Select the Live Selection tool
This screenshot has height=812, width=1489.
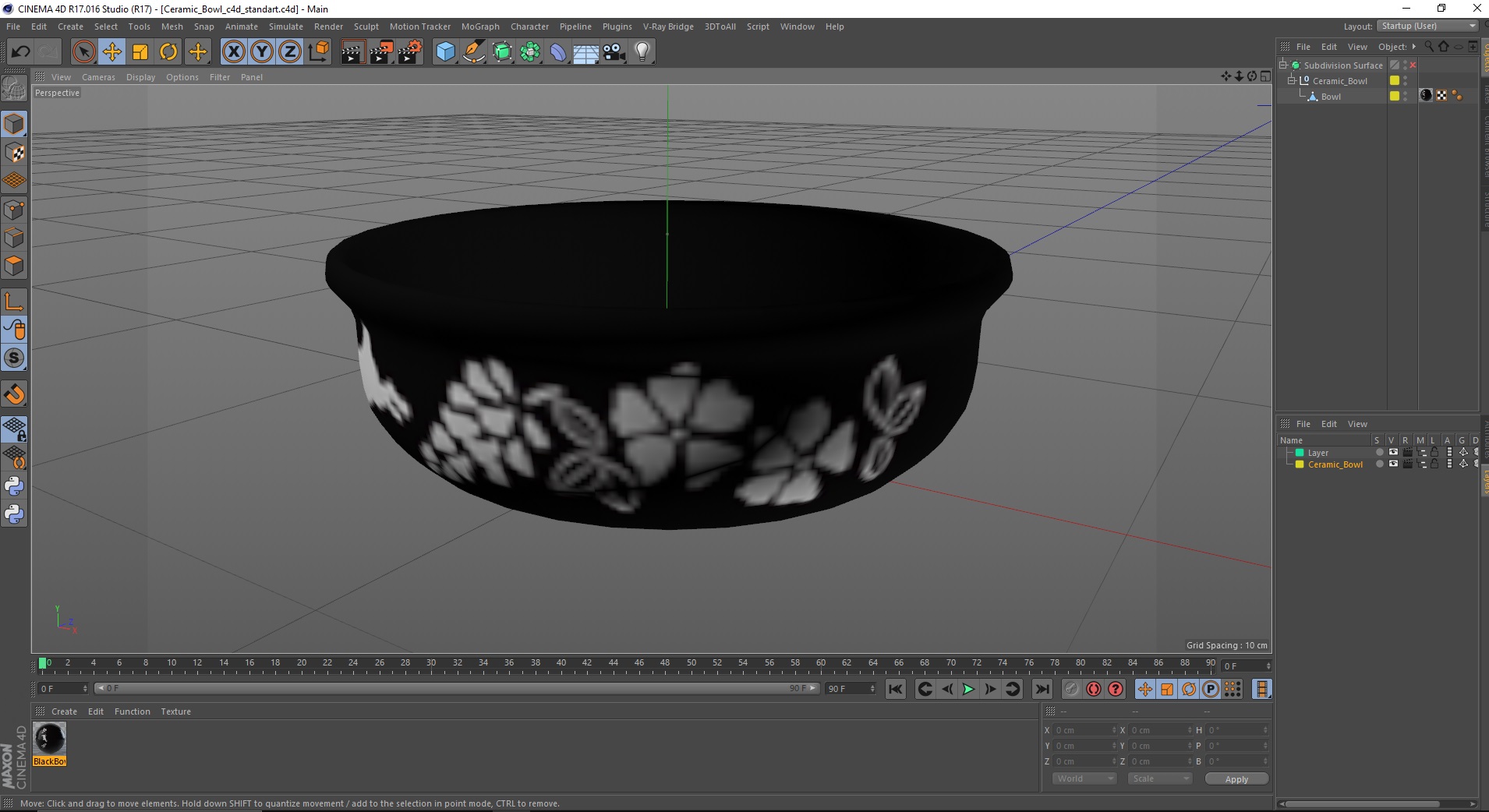pos(83,52)
